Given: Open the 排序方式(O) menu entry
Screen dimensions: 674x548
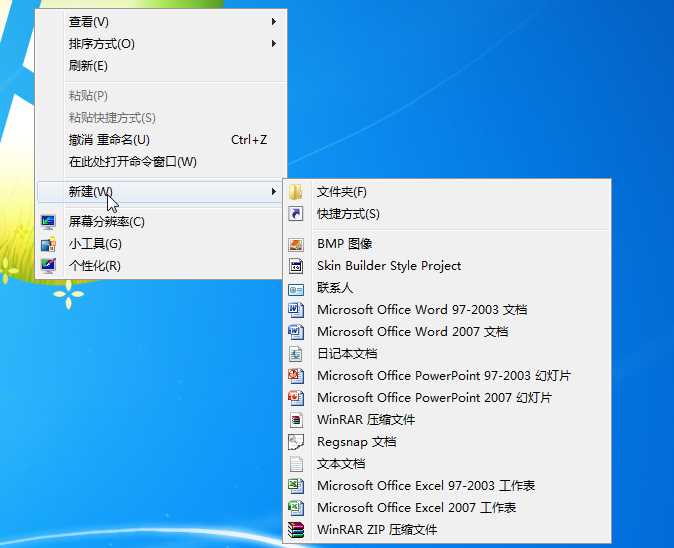Looking at the screenshot, I should (161, 43).
